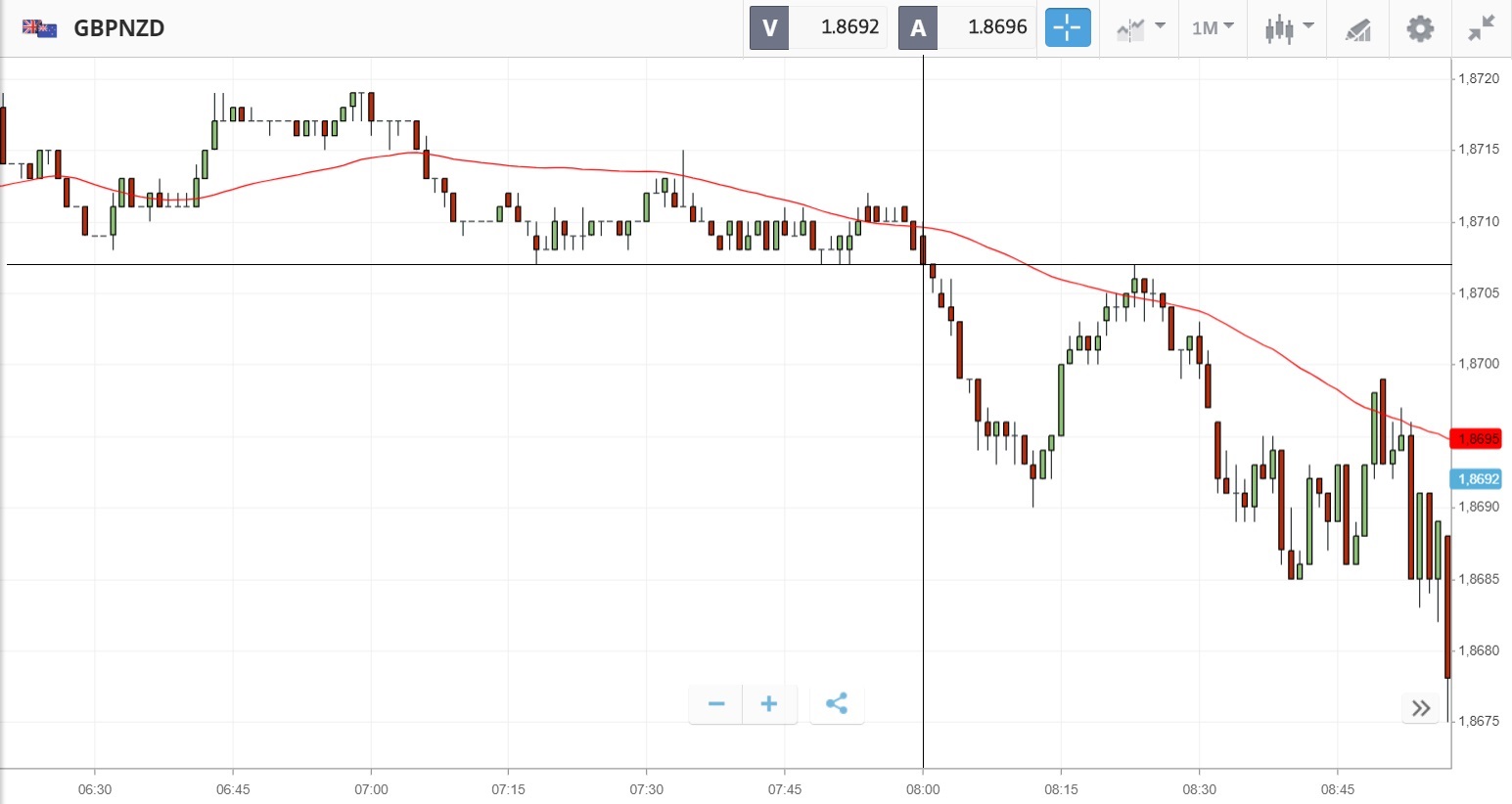This screenshot has width=1512, height=804.
Task: Click the blue 1.8692 current price label
Action: click(x=1477, y=478)
